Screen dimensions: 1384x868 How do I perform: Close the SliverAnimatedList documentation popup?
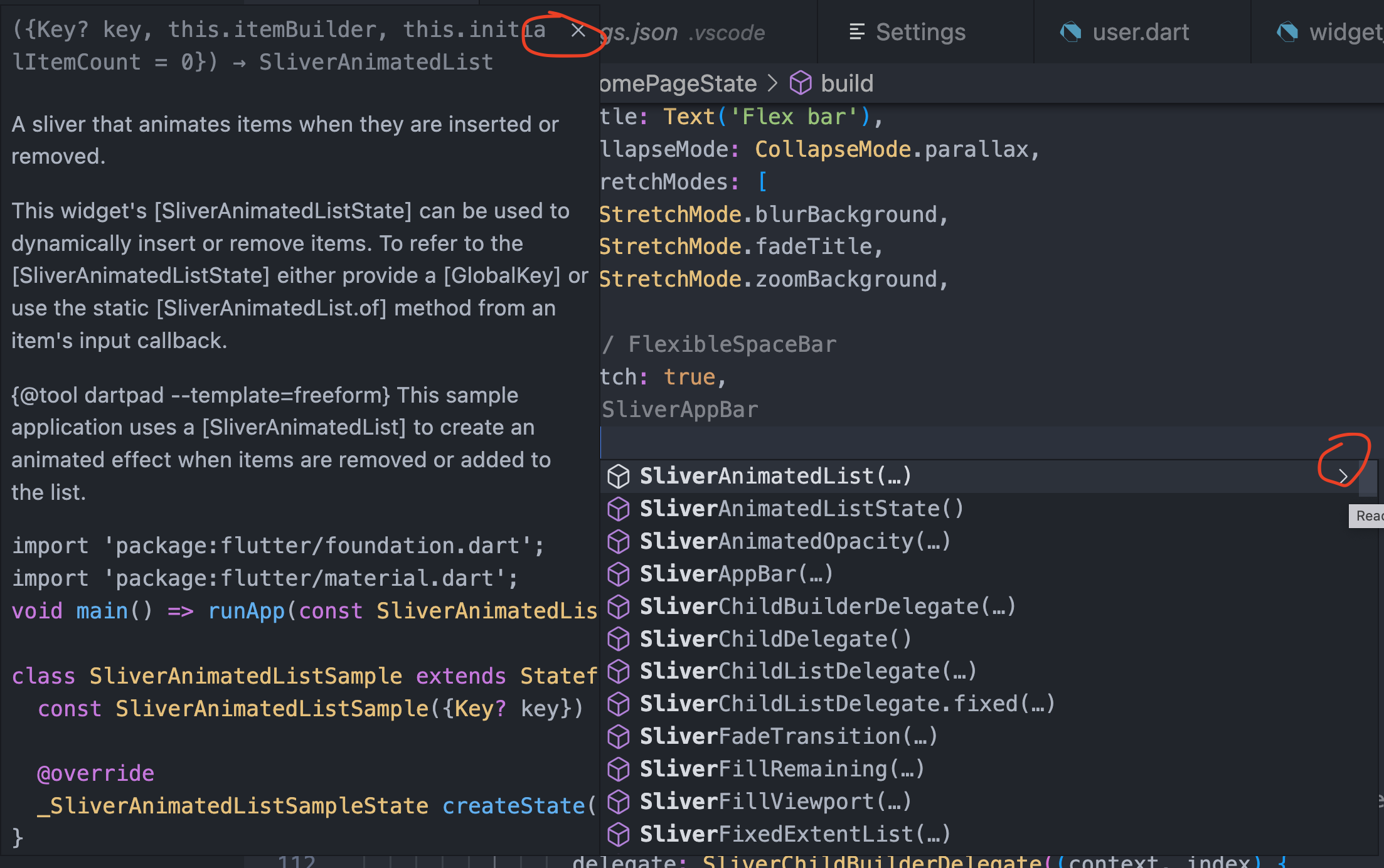click(x=578, y=30)
